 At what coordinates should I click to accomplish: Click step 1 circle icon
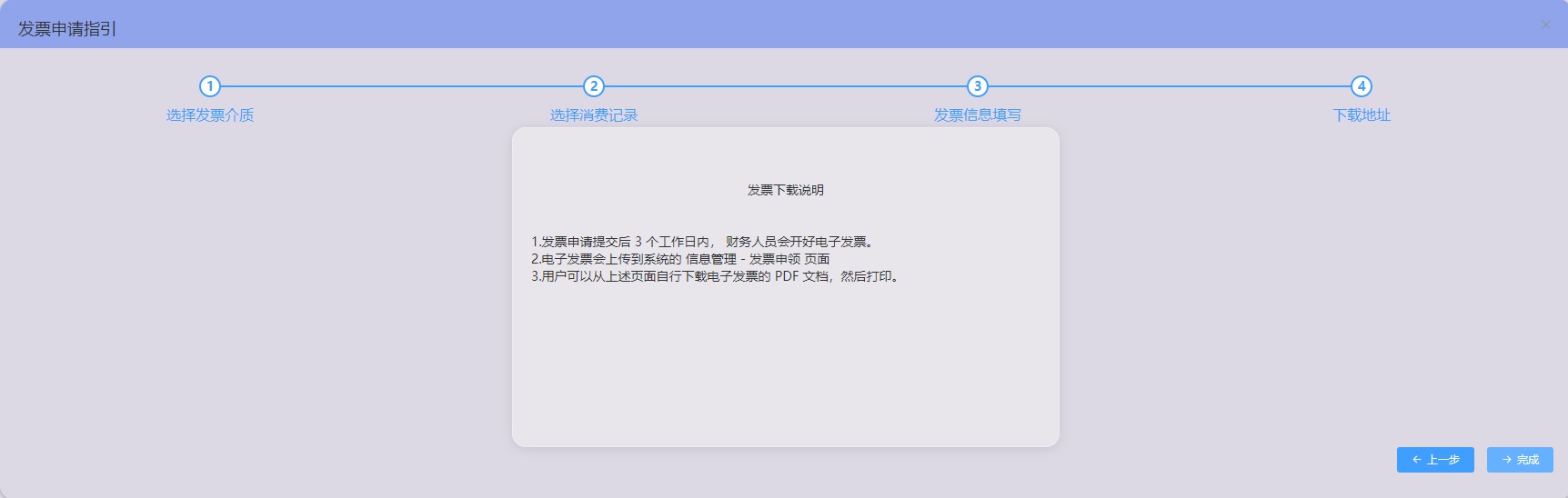point(210,86)
